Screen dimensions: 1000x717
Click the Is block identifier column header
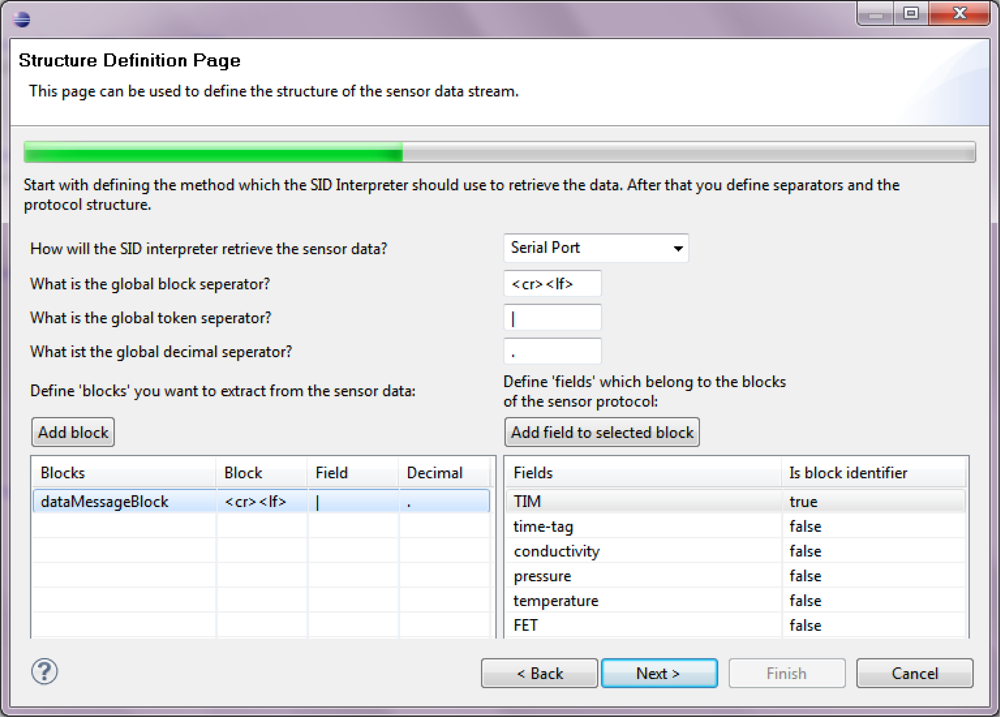[x=874, y=473]
